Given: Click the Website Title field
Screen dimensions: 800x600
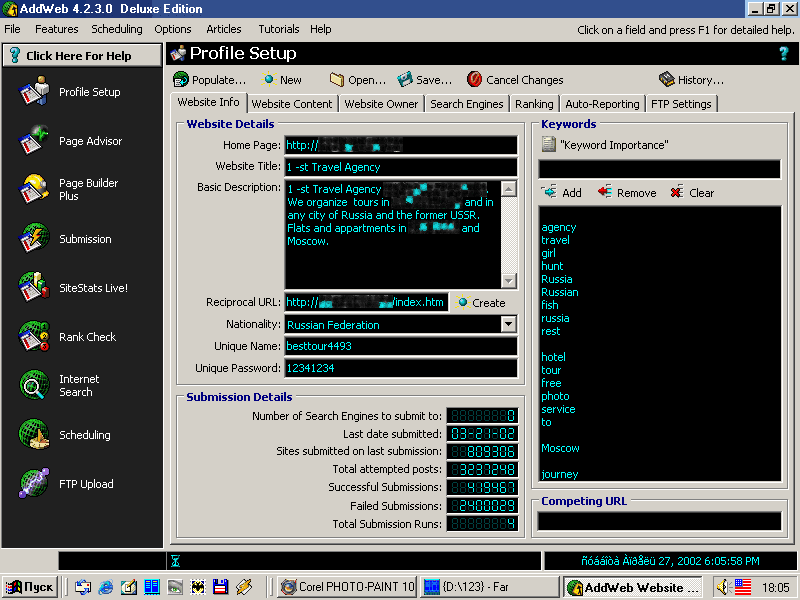Looking at the screenshot, I should pyautogui.click(x=401, y=167).
